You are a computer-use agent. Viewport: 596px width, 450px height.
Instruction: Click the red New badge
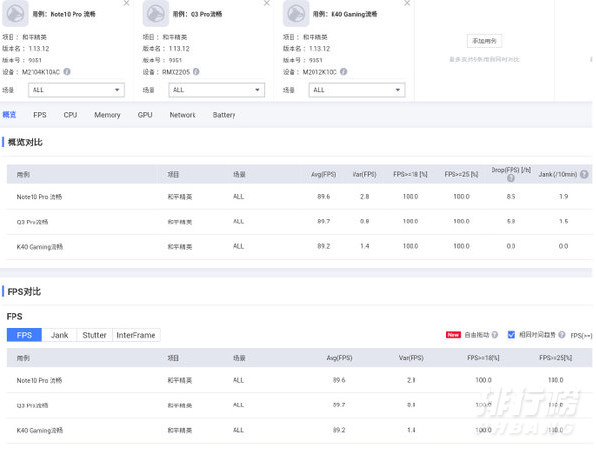click(x=453, y=334)
